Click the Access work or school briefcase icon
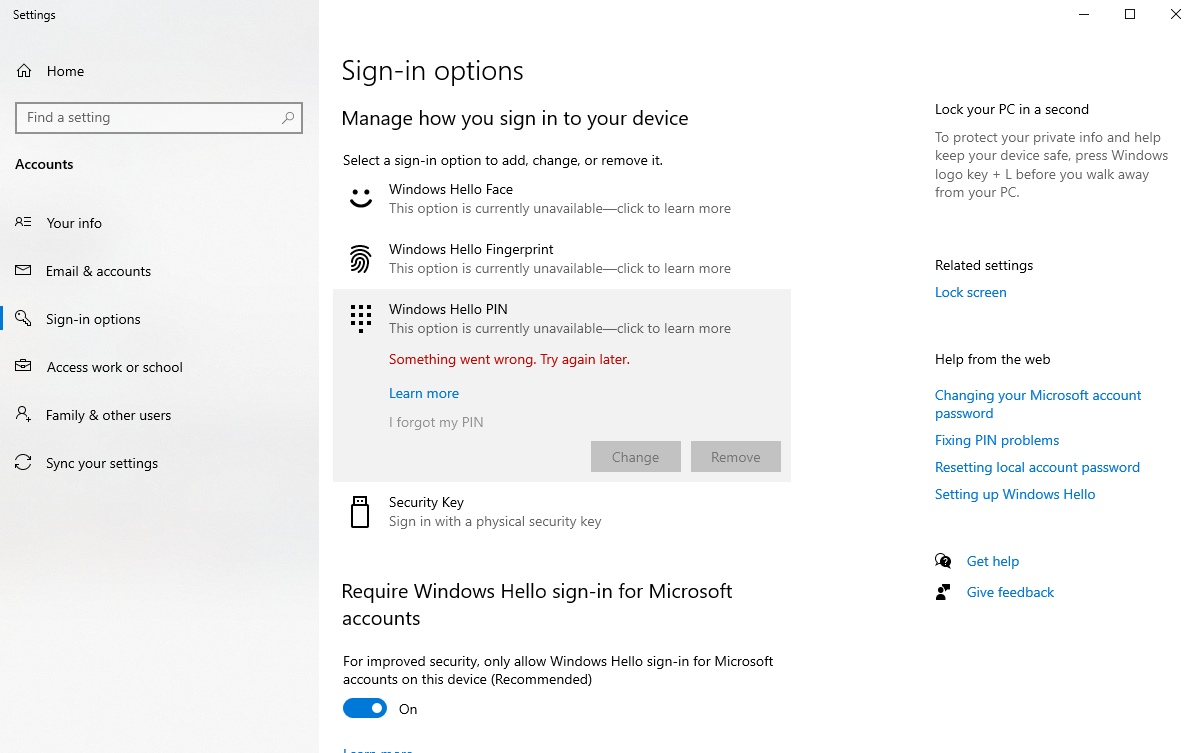1196x753 pixels. [x=23, y=366]
